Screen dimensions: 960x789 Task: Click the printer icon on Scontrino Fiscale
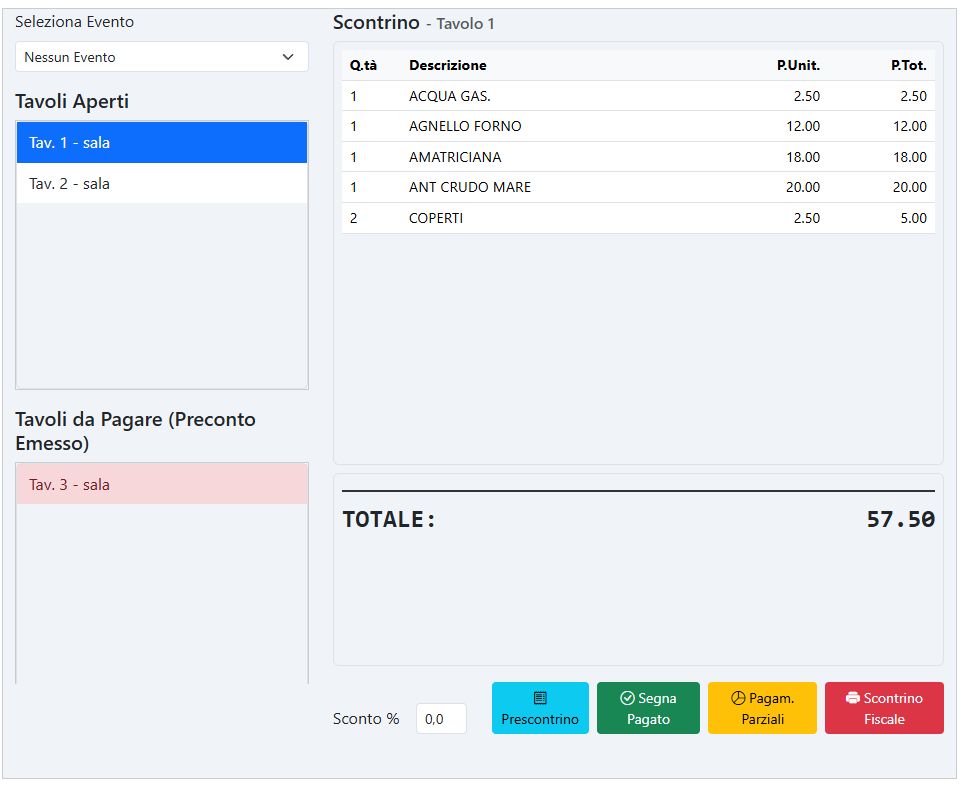[x=852, y=698]
